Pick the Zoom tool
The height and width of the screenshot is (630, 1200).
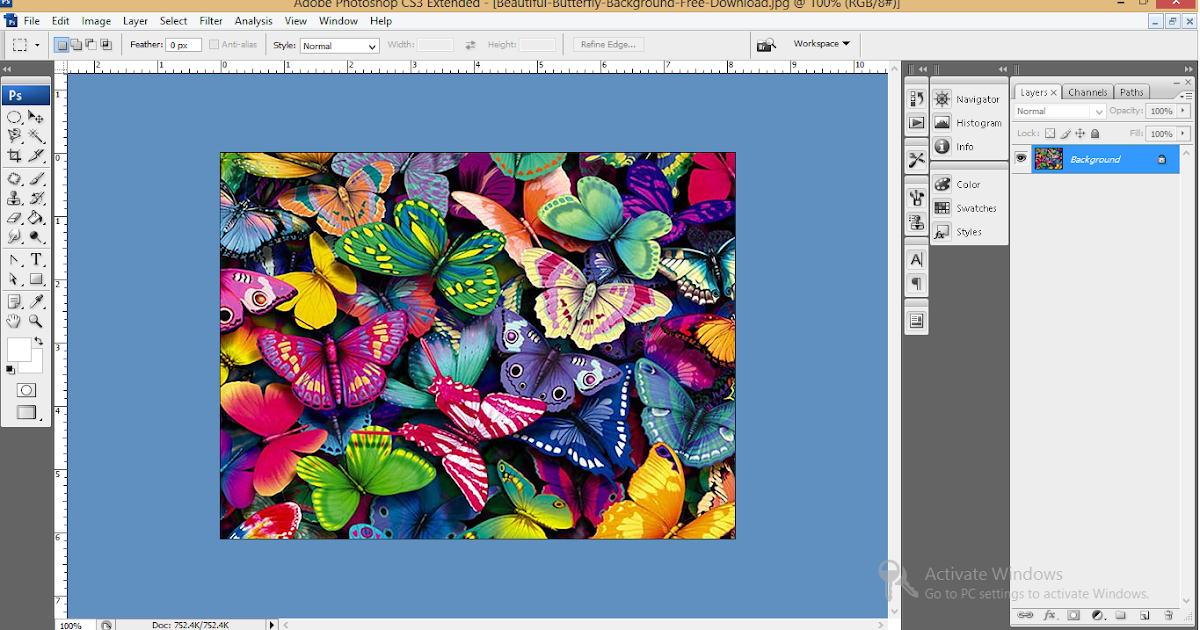(35, 321)
